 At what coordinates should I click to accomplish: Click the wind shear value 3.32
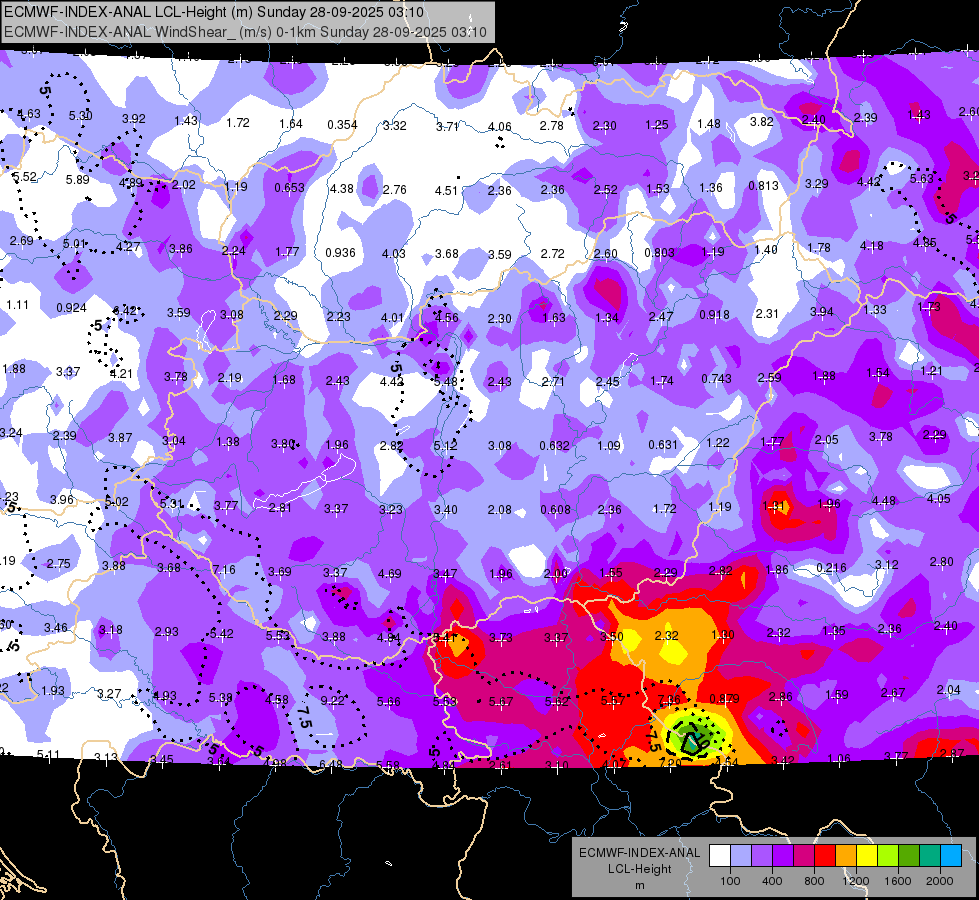coord(395,126)
